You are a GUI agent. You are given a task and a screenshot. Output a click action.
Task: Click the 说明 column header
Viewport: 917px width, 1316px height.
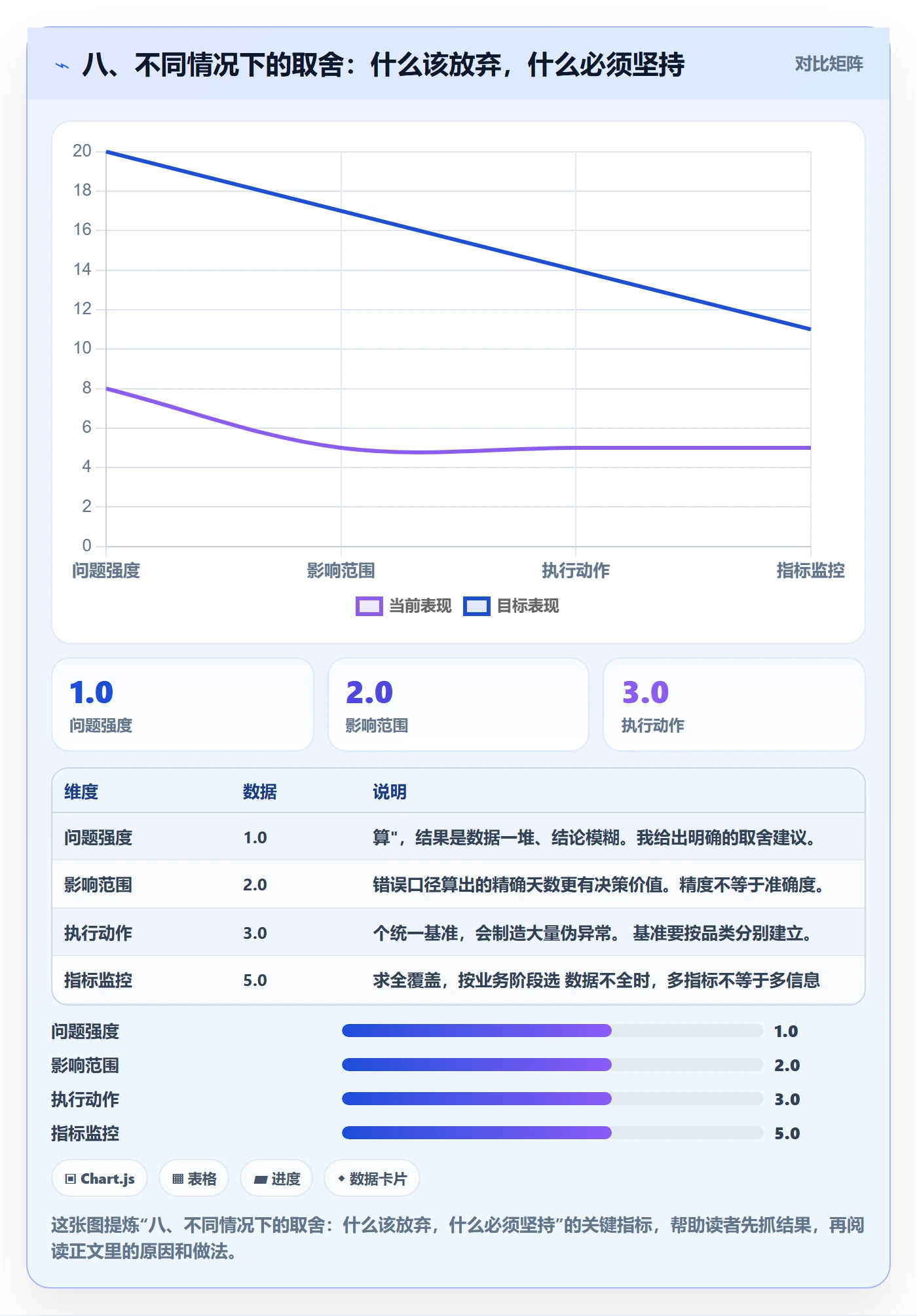[390, 792]
